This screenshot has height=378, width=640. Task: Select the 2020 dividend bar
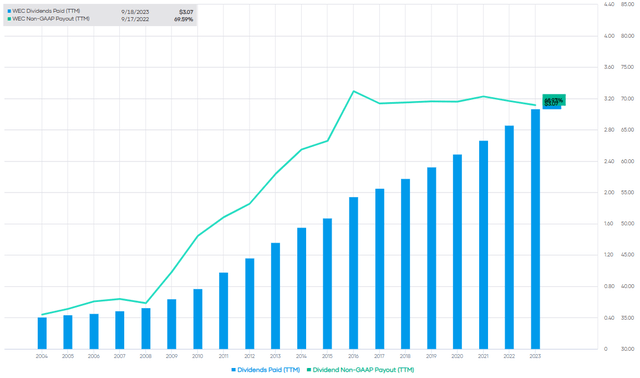click(x=457, y=251)
